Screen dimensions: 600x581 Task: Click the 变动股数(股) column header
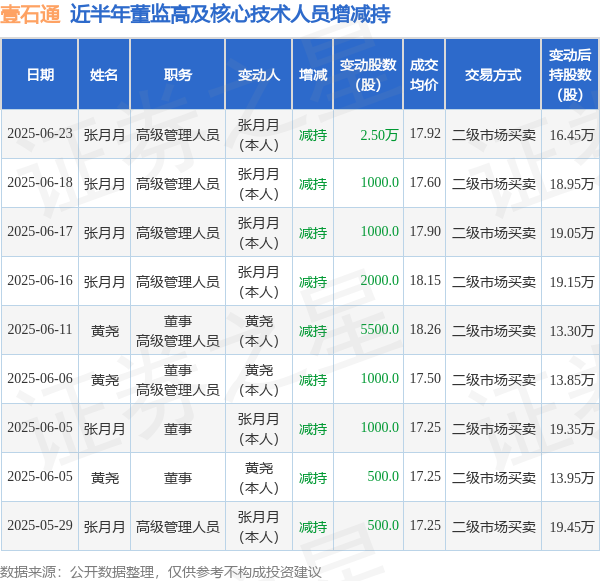point(368,75)
